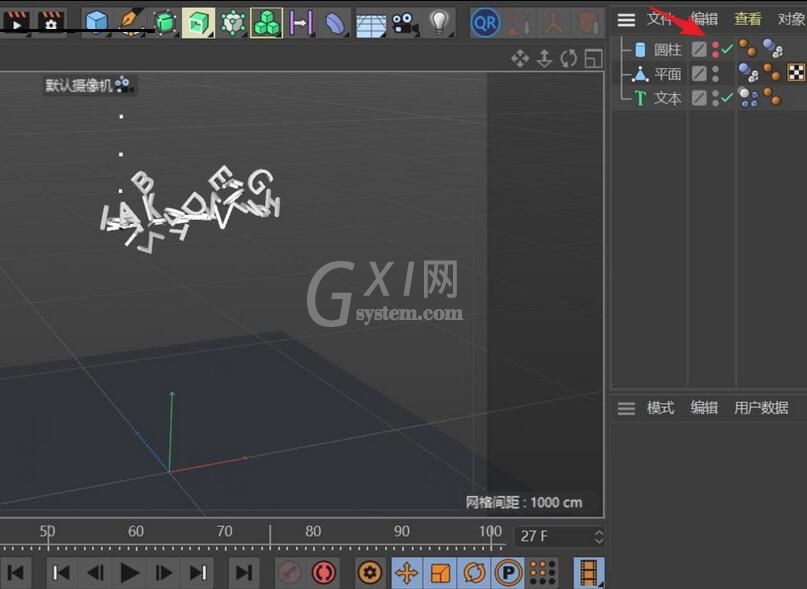This screenshot has width=807, height=589.
Task: Select the Spline Pen tool
Action: click(131, 22)
